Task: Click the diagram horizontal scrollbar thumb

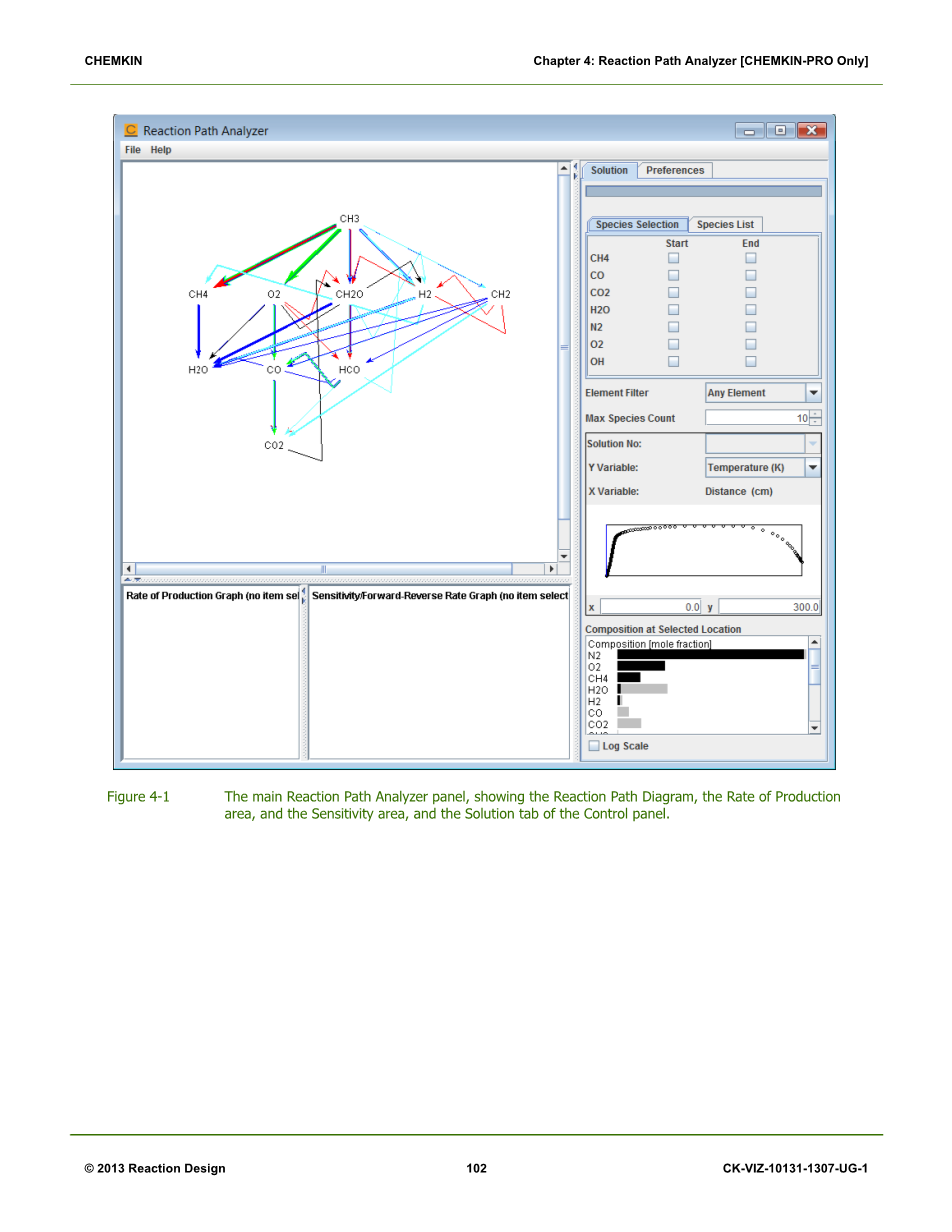Action: 323,569
